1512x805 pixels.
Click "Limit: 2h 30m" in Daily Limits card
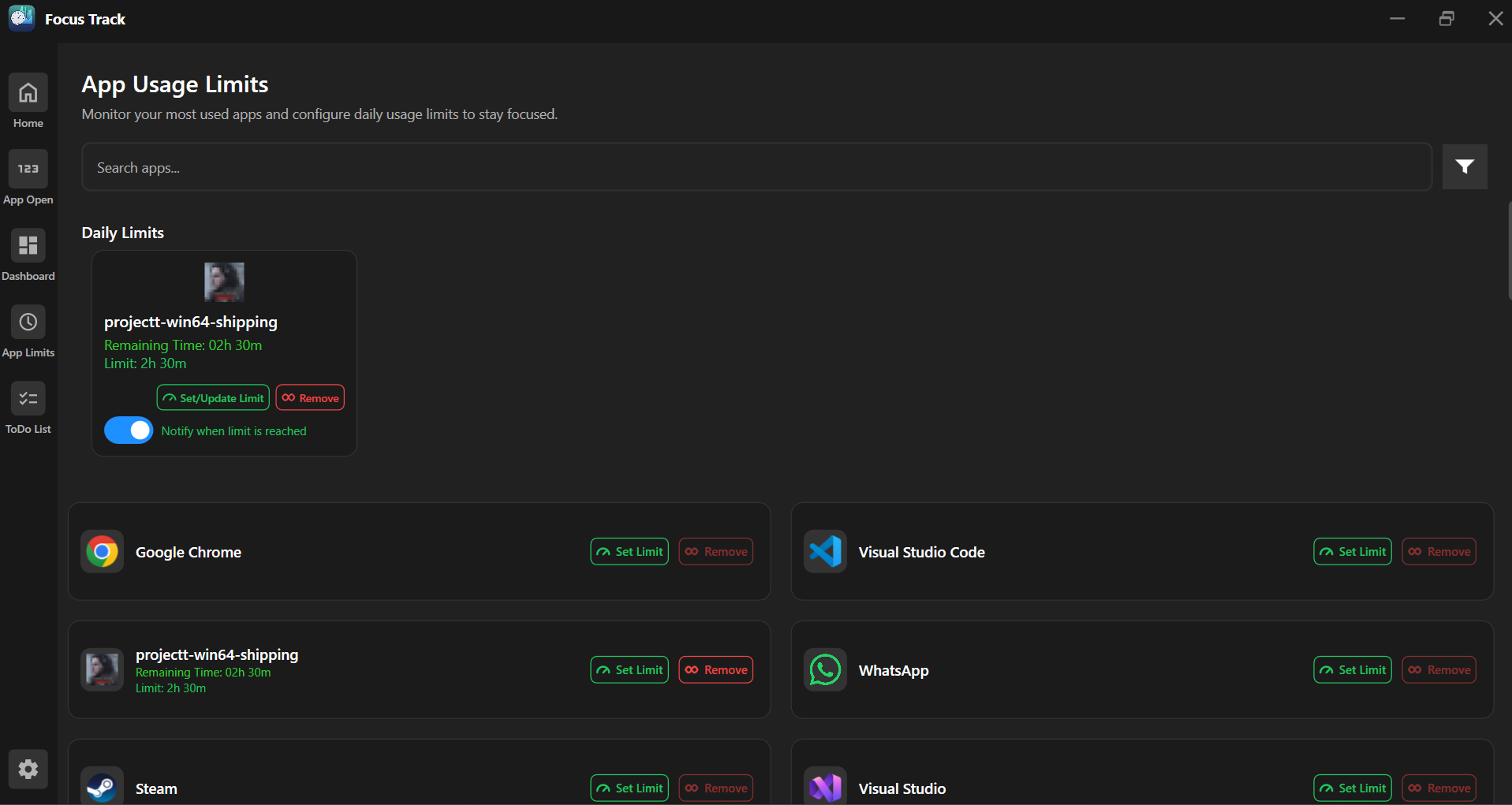[145, 363]
